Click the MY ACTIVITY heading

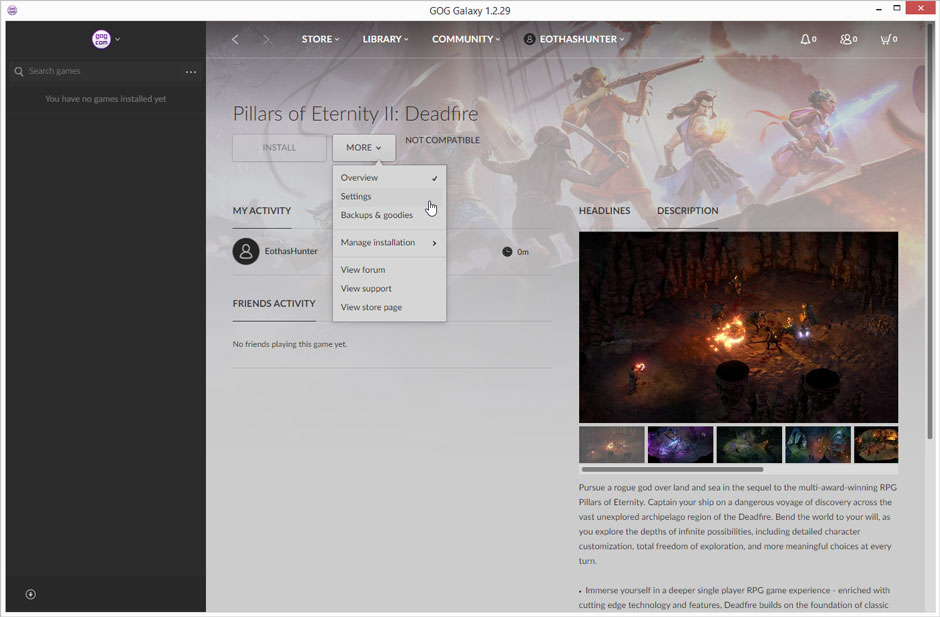(x=261, y=210)
